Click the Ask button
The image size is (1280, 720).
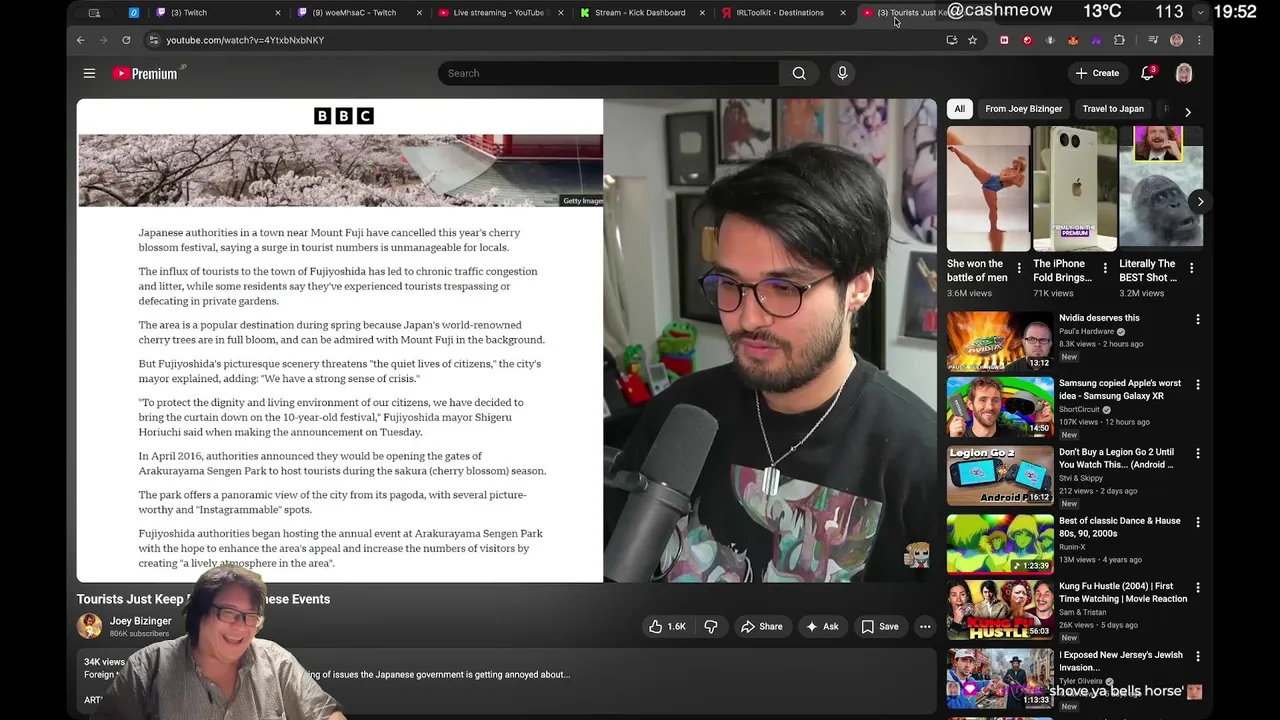click(x=821, y=627)
